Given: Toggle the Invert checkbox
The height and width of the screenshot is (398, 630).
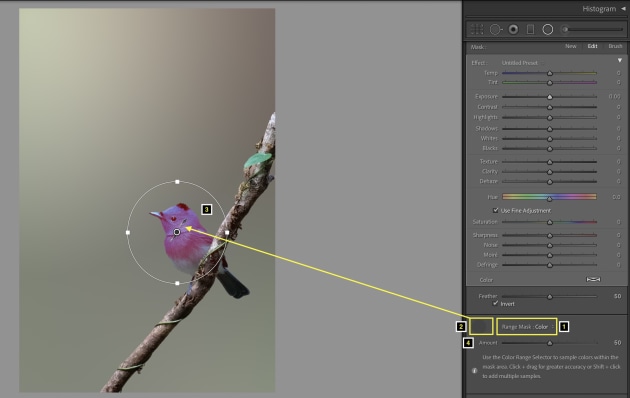Looking at the screenshot, I should pos(495,304).
